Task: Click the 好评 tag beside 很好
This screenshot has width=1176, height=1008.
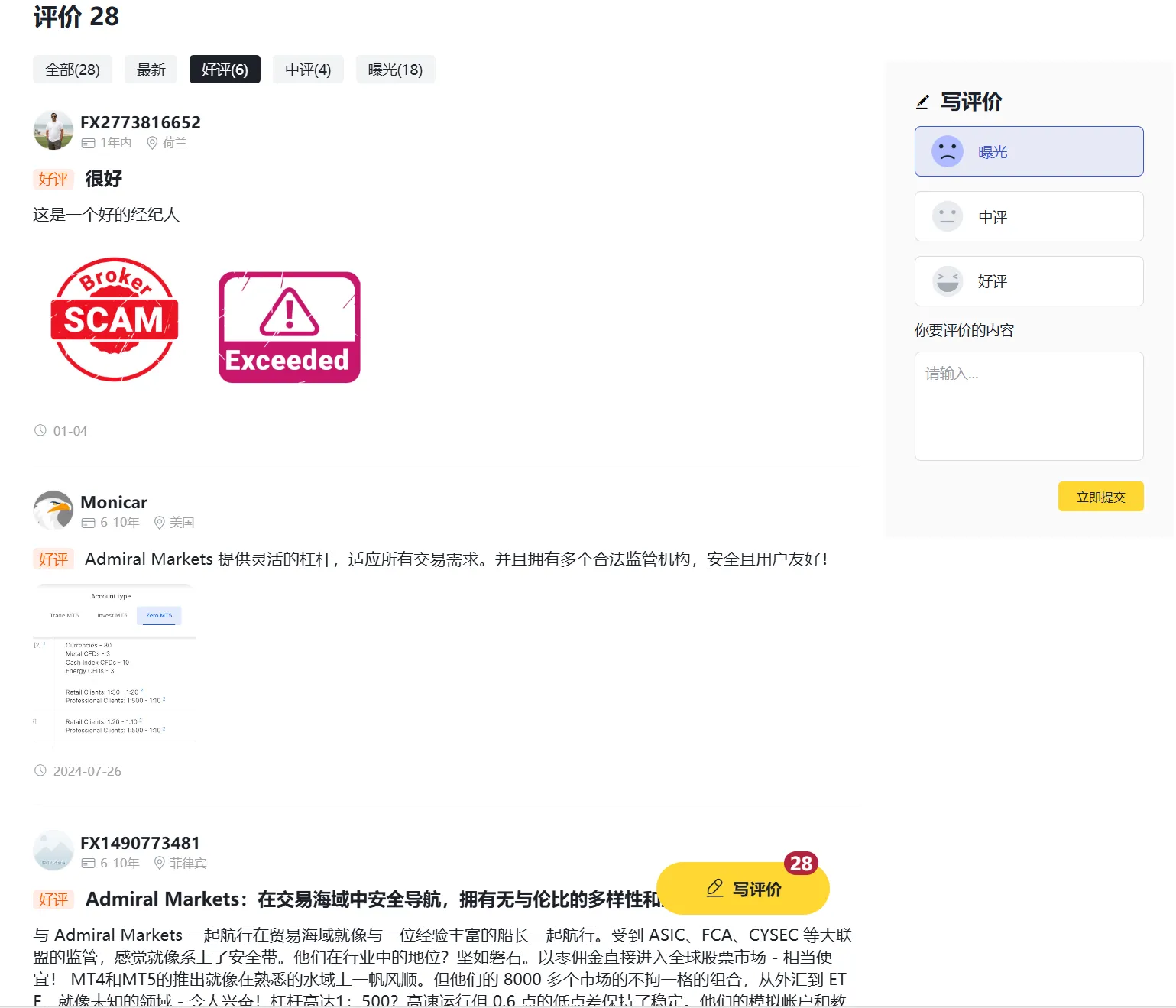Action: pyautogui.click(x=53, y=179)
